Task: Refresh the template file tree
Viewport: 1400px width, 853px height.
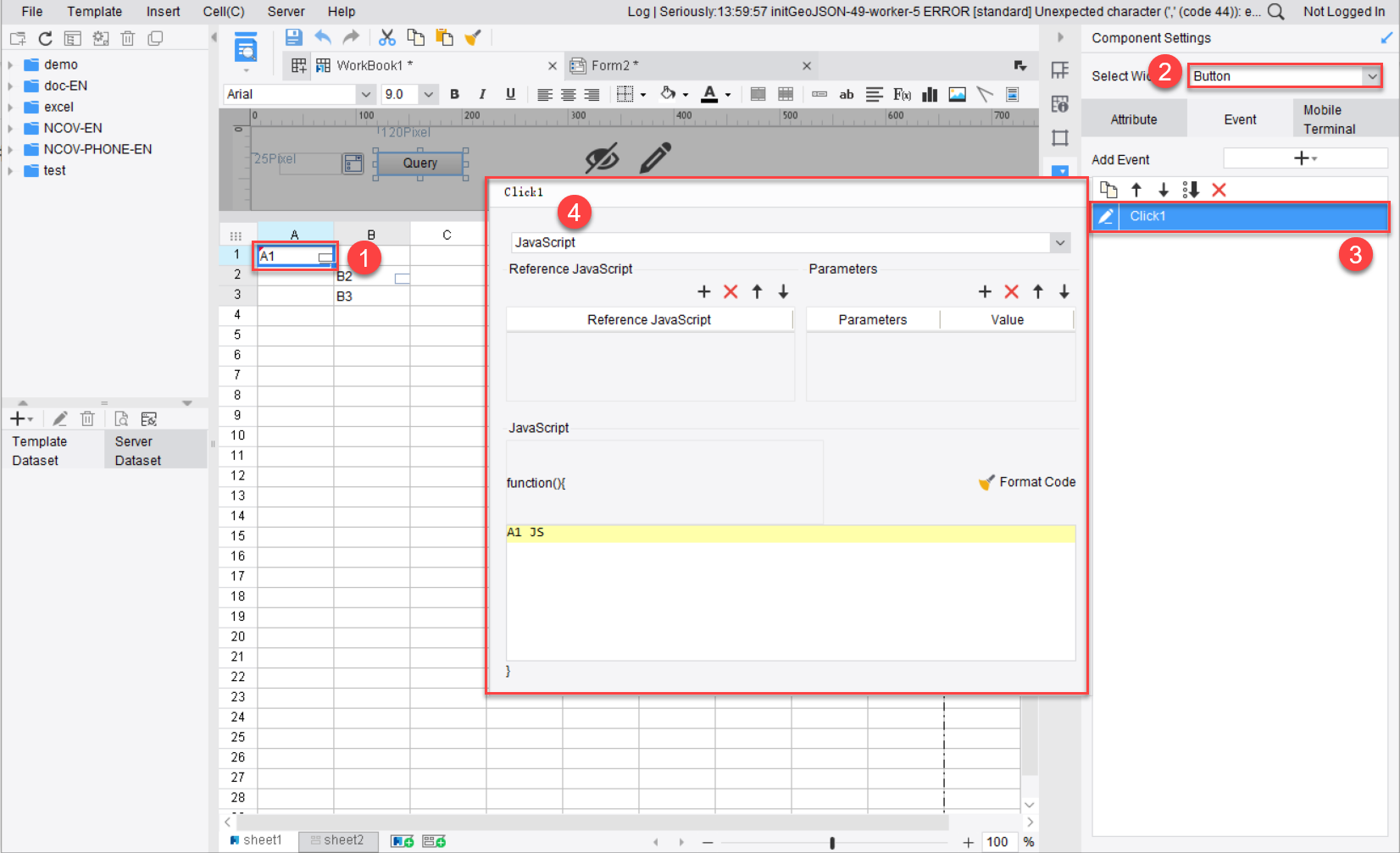Action: pyautogui.click(x=46, y=38)
